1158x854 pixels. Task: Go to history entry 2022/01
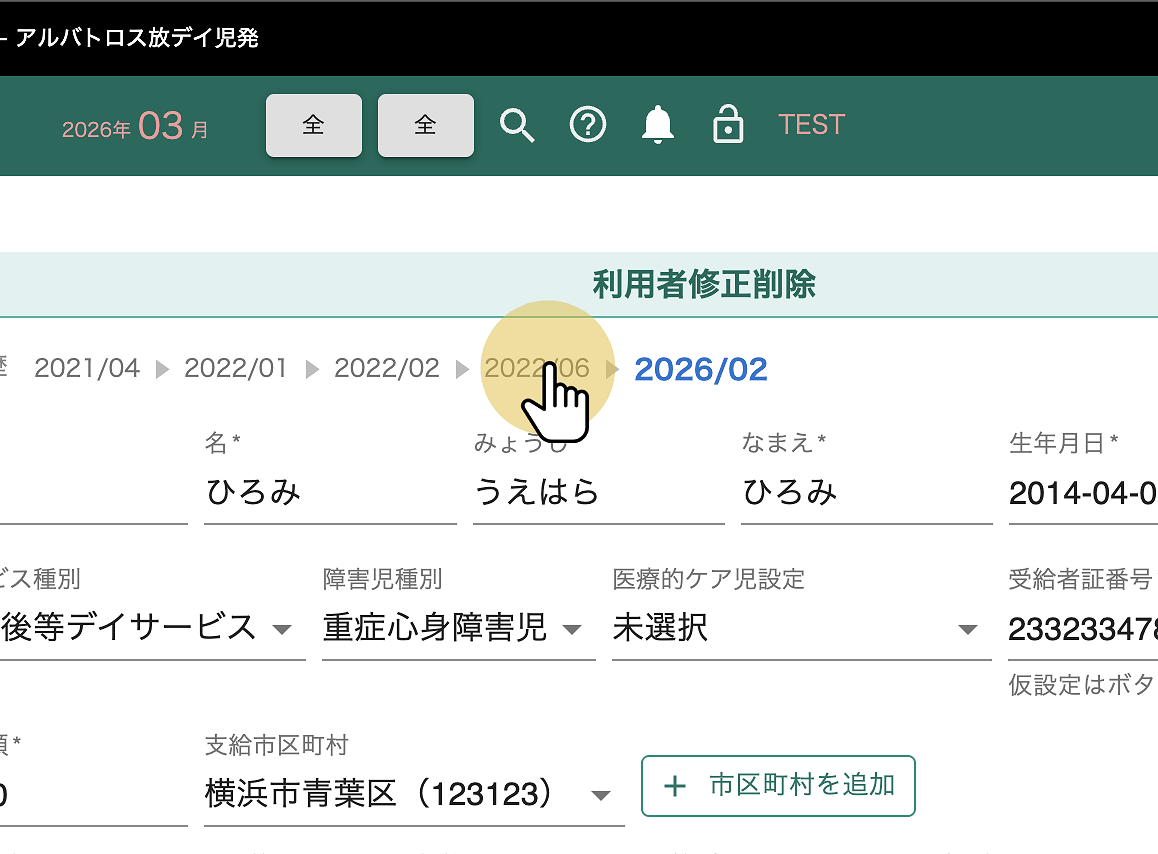(235, 369)
